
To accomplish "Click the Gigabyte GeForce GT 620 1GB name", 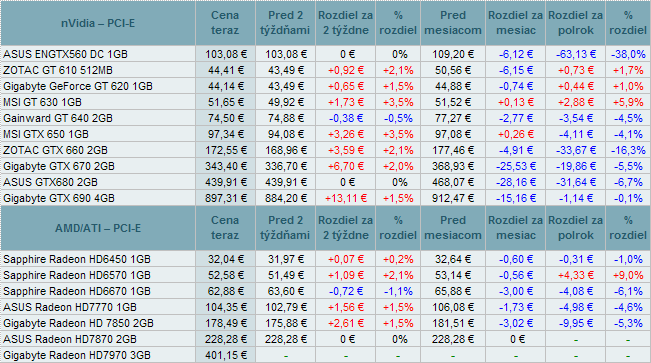I will point(78,86).
